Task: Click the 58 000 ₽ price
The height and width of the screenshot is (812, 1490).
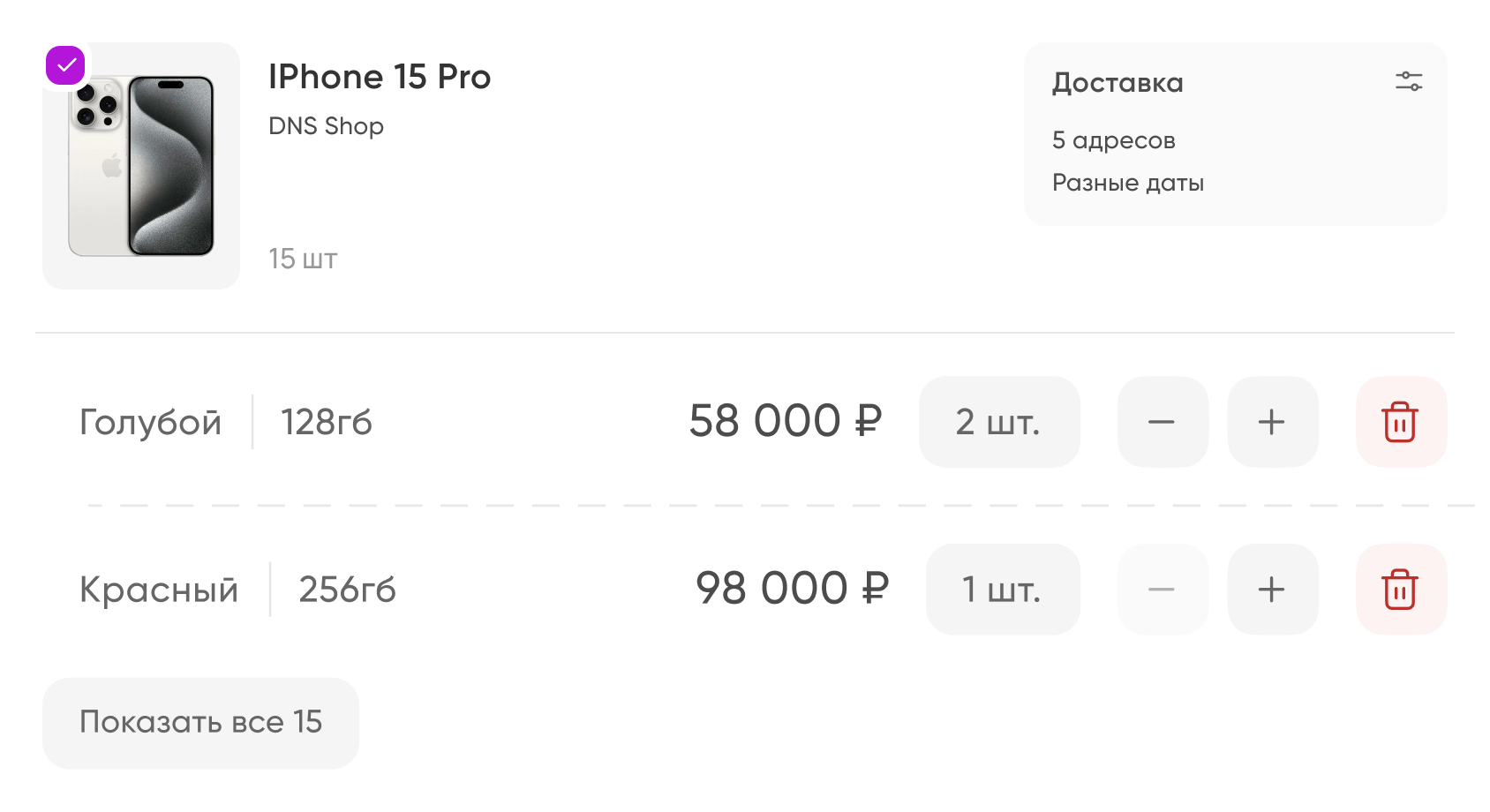Action: 786,421
